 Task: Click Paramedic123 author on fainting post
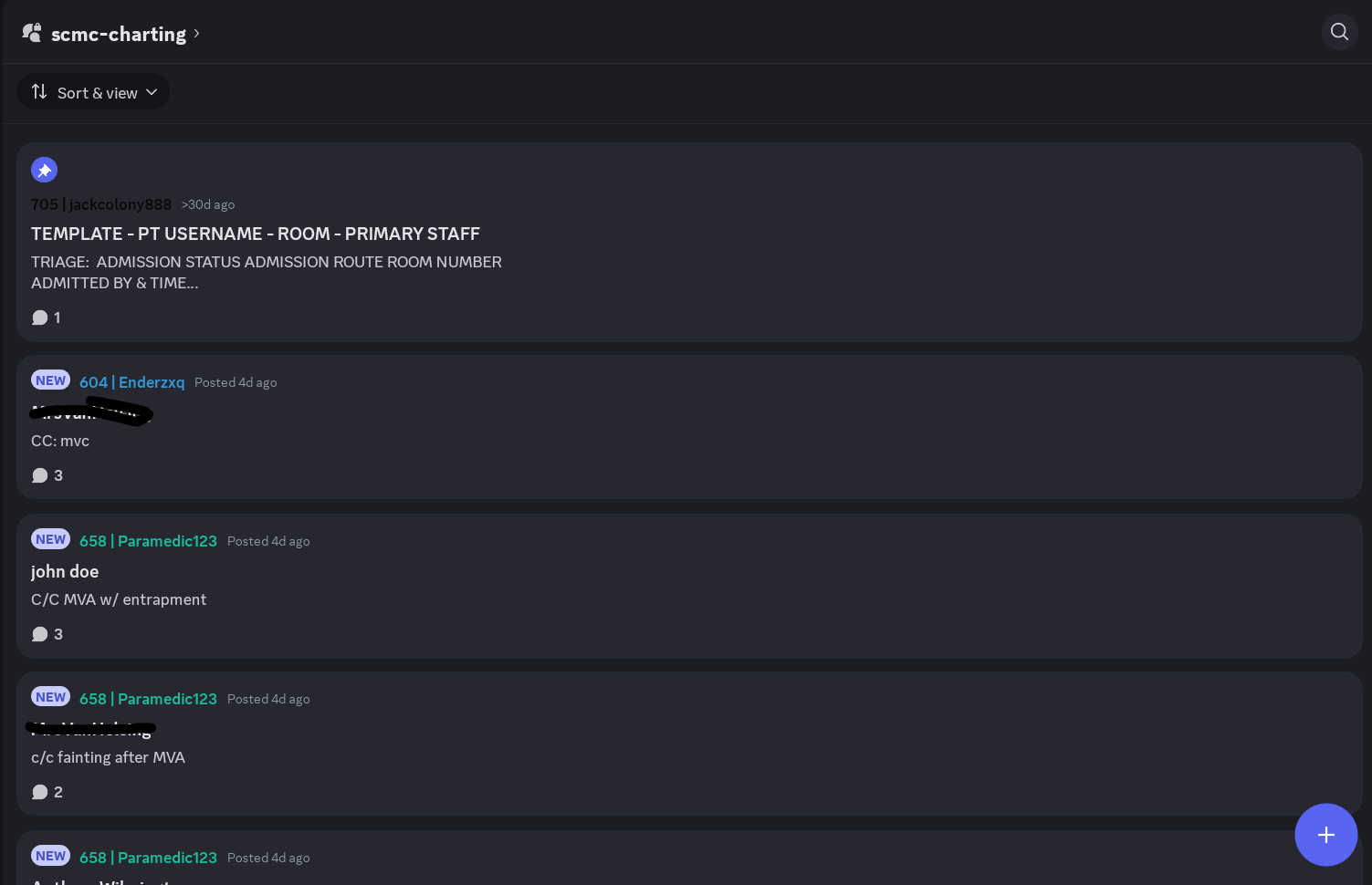tap(148, 699)
